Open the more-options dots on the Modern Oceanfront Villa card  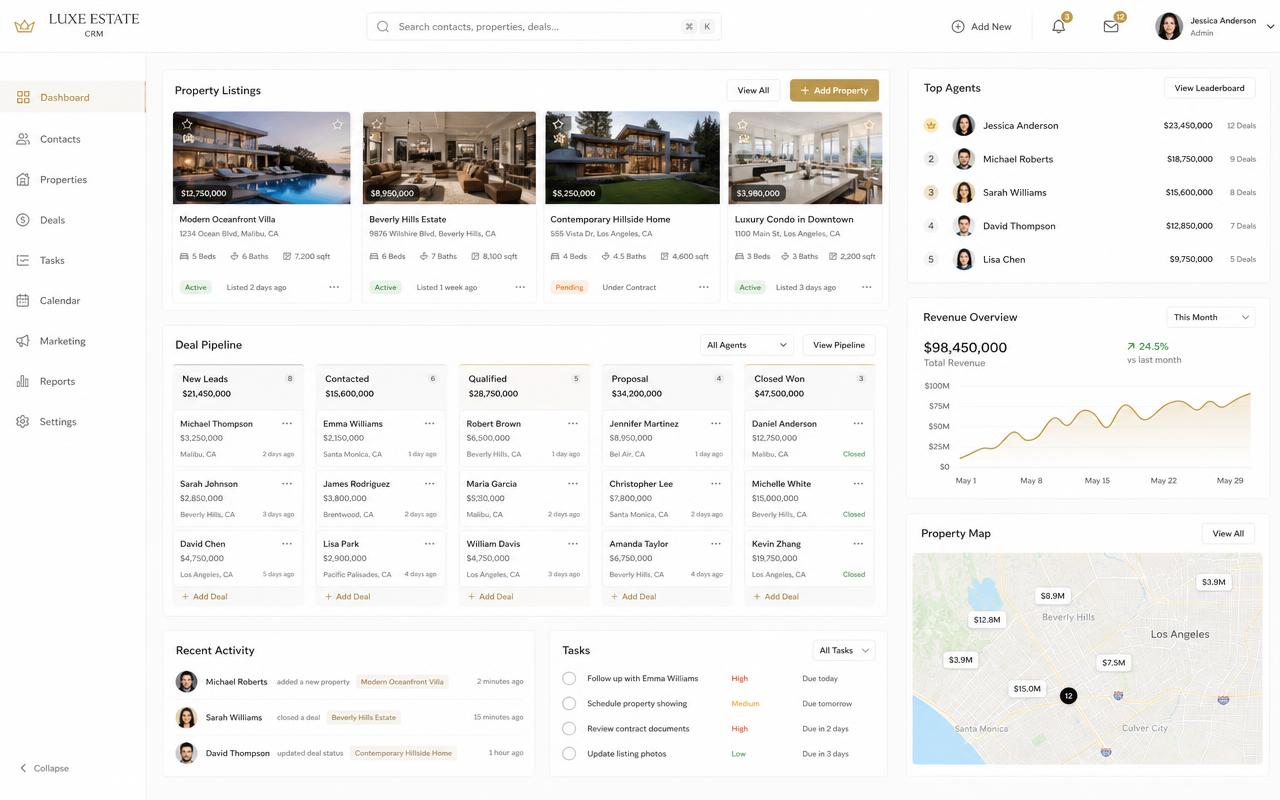pyautogui.click(x=334, y=287)
